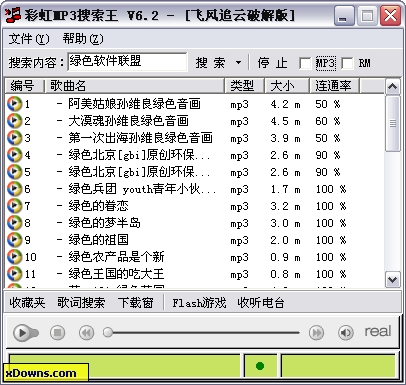Viewport: 406px width, 385px height.
Task: Click the rewind button in the player
Action: pos(87,332)
